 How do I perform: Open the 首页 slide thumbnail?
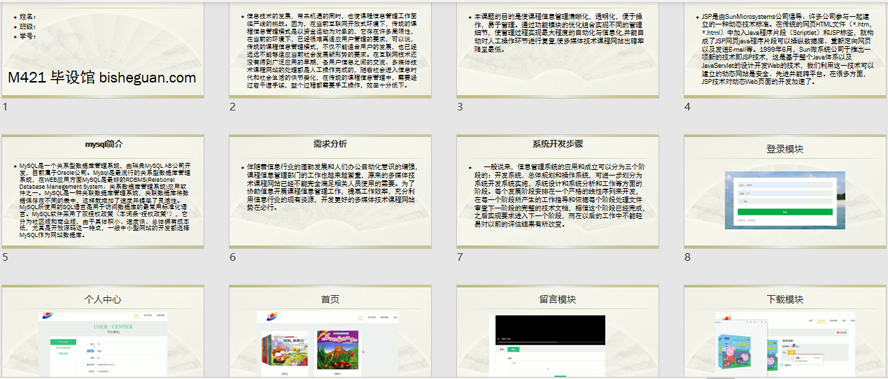pyautogui.click(x=330, y=332)
